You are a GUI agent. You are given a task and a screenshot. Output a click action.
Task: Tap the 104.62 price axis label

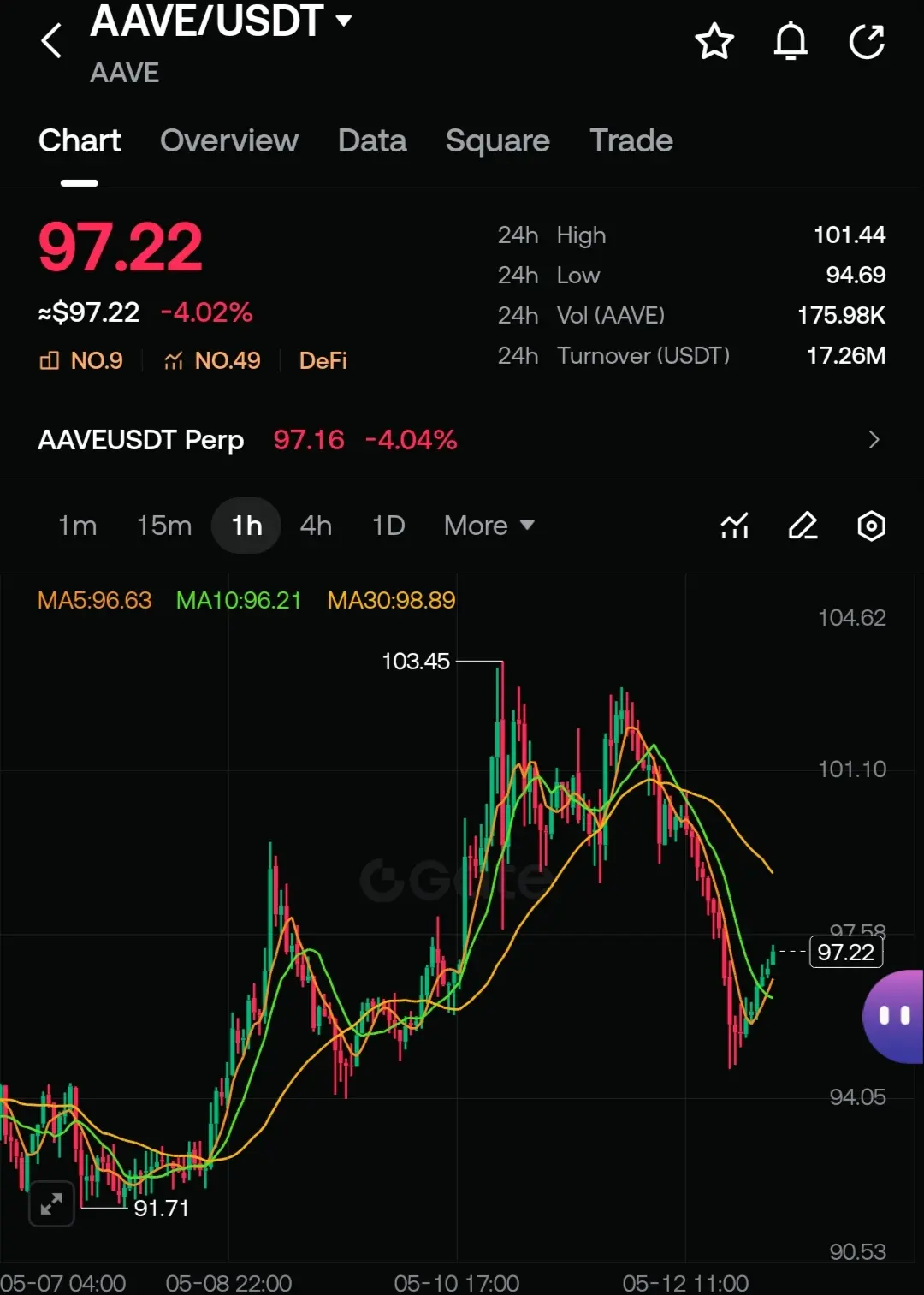click(852, 617)
